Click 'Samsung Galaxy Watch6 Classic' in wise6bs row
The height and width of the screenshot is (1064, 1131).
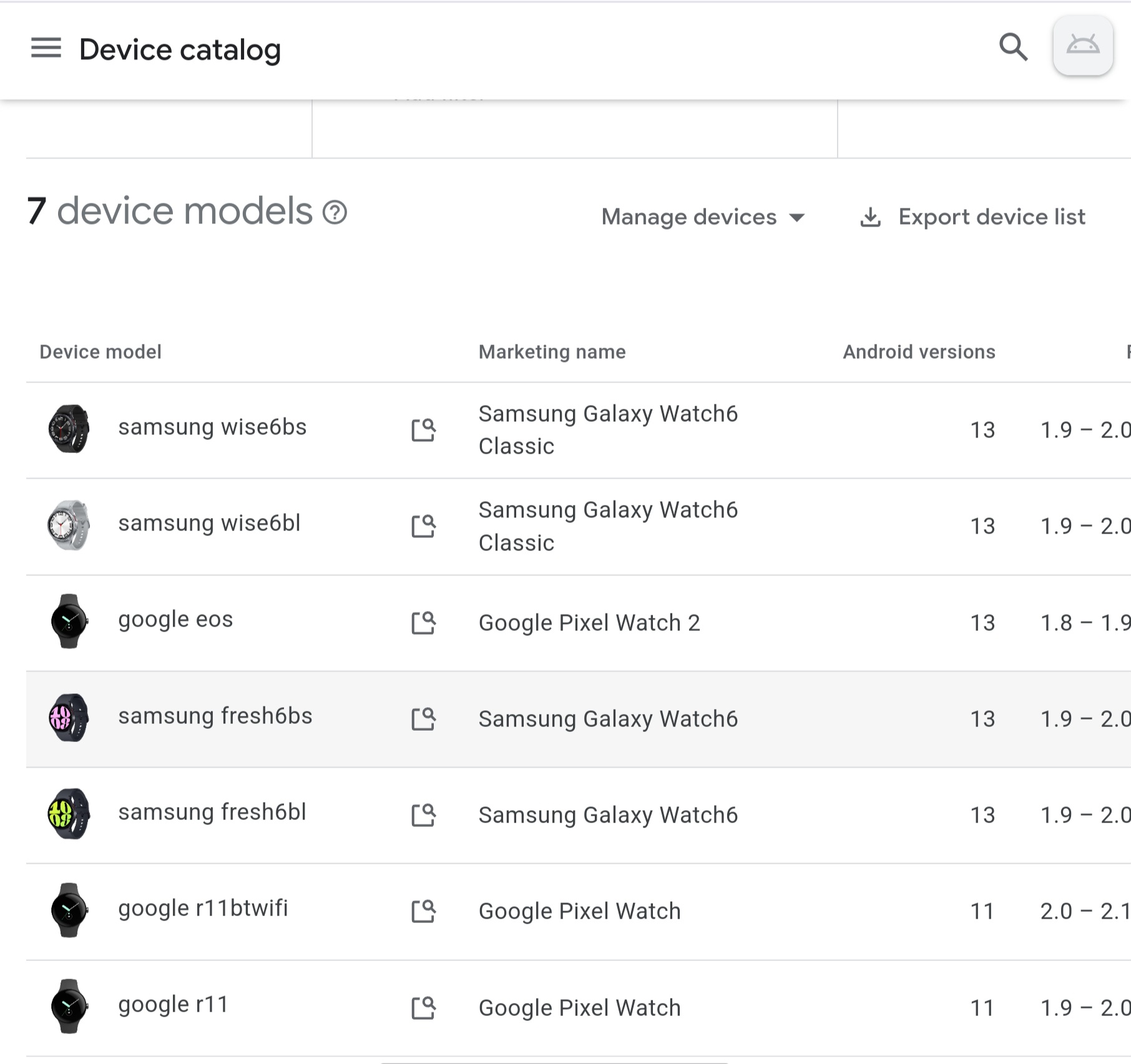608,430
